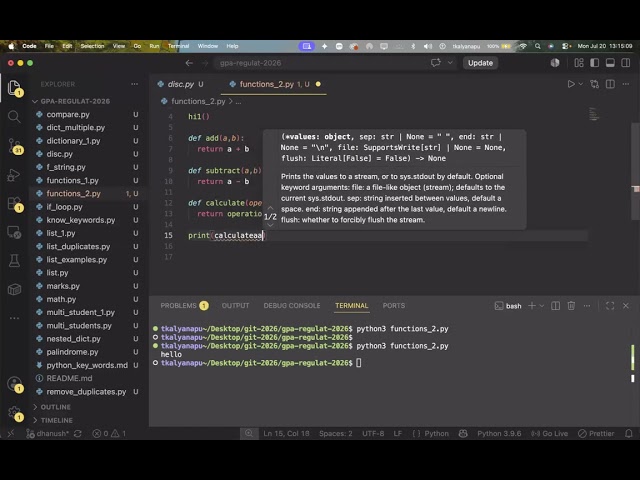Open the run button dropdown arrow
Screen dimensions: 640x480
(580, 84)
